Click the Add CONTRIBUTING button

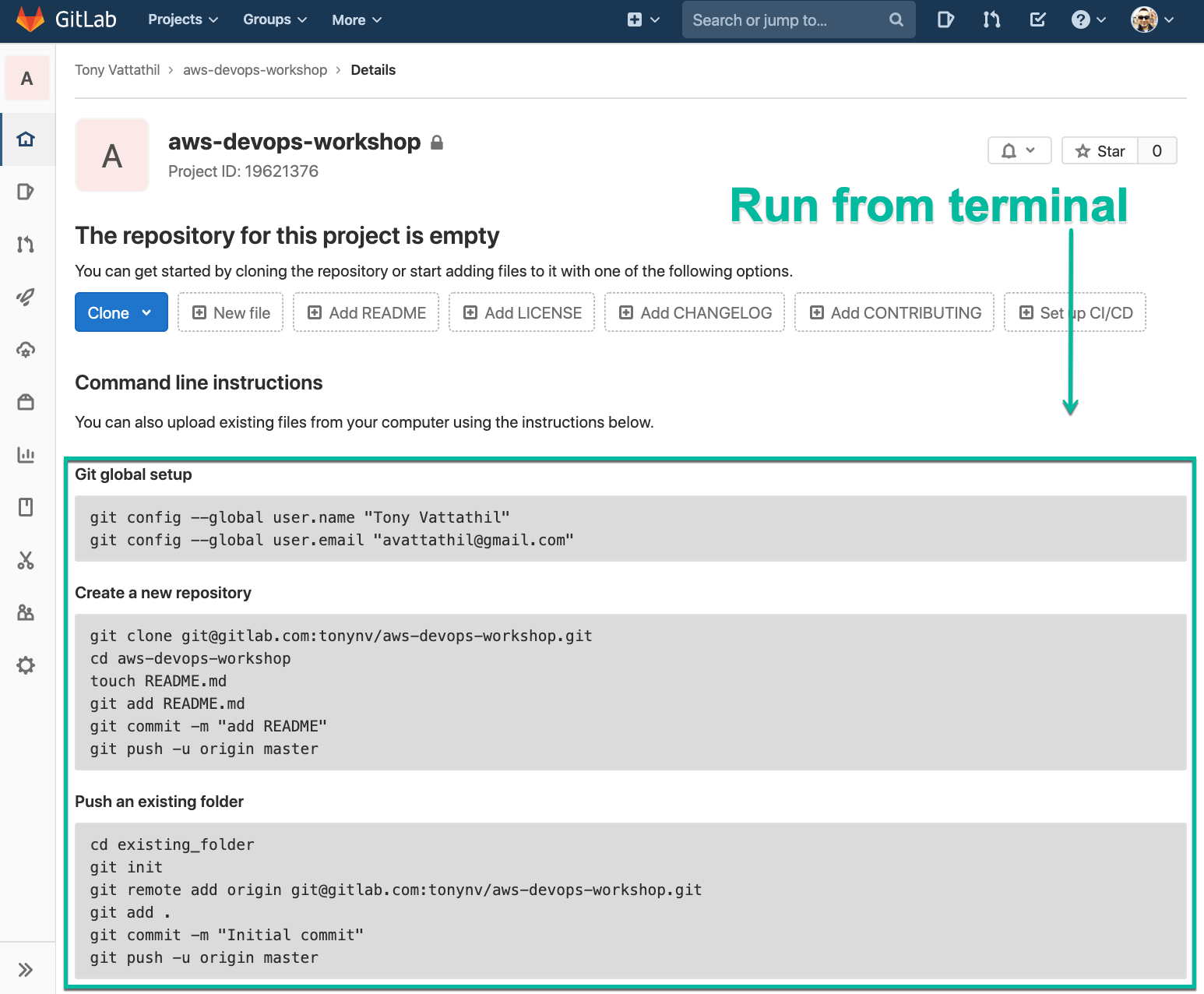pyautogui.click(x=895, y=312)
